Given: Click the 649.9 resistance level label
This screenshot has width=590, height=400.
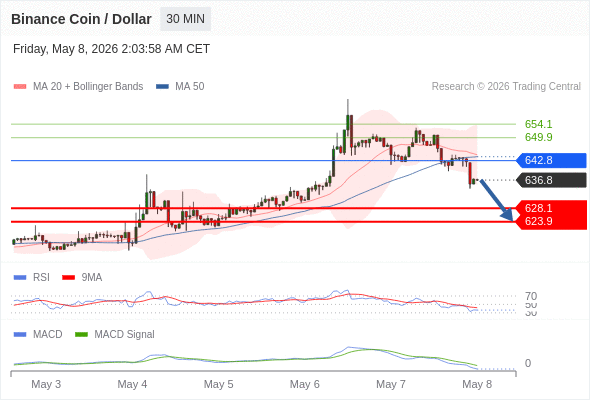Looking at the screenshot, I should coord(538,137).
